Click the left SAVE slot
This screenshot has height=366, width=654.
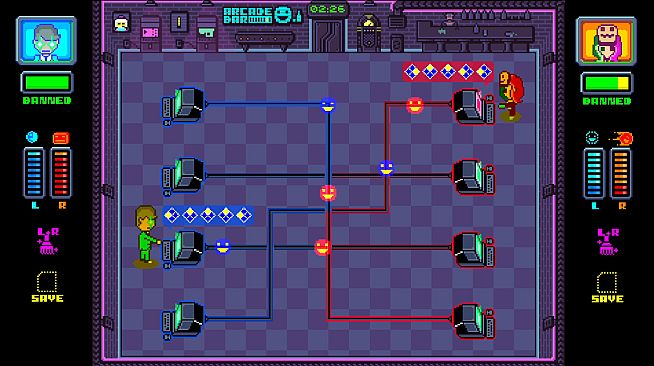click(47, 287)
